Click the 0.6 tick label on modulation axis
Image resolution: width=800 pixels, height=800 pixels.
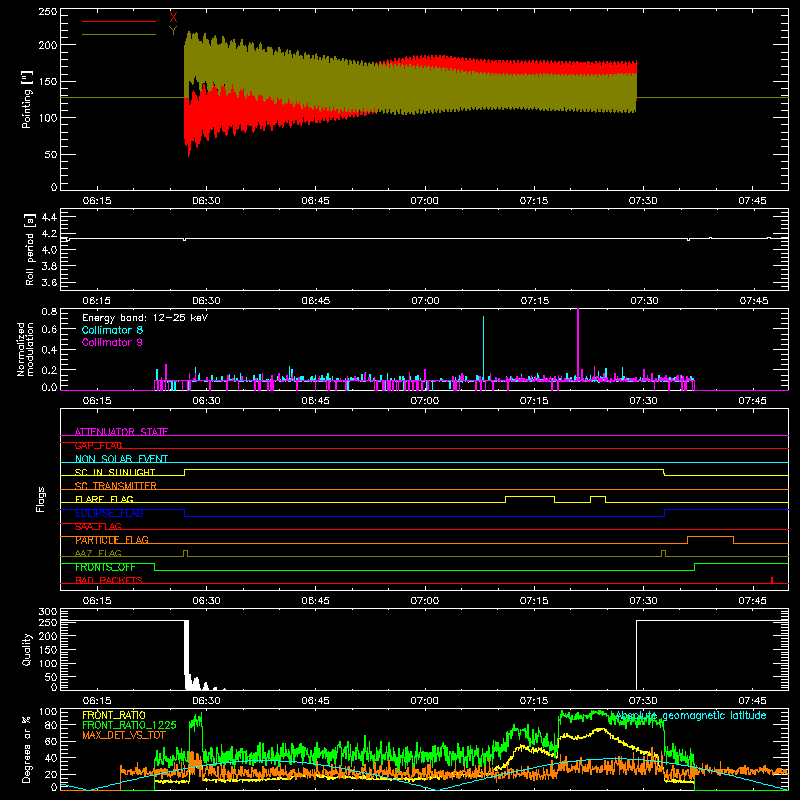pyautogui.click(x=49, y=330)
